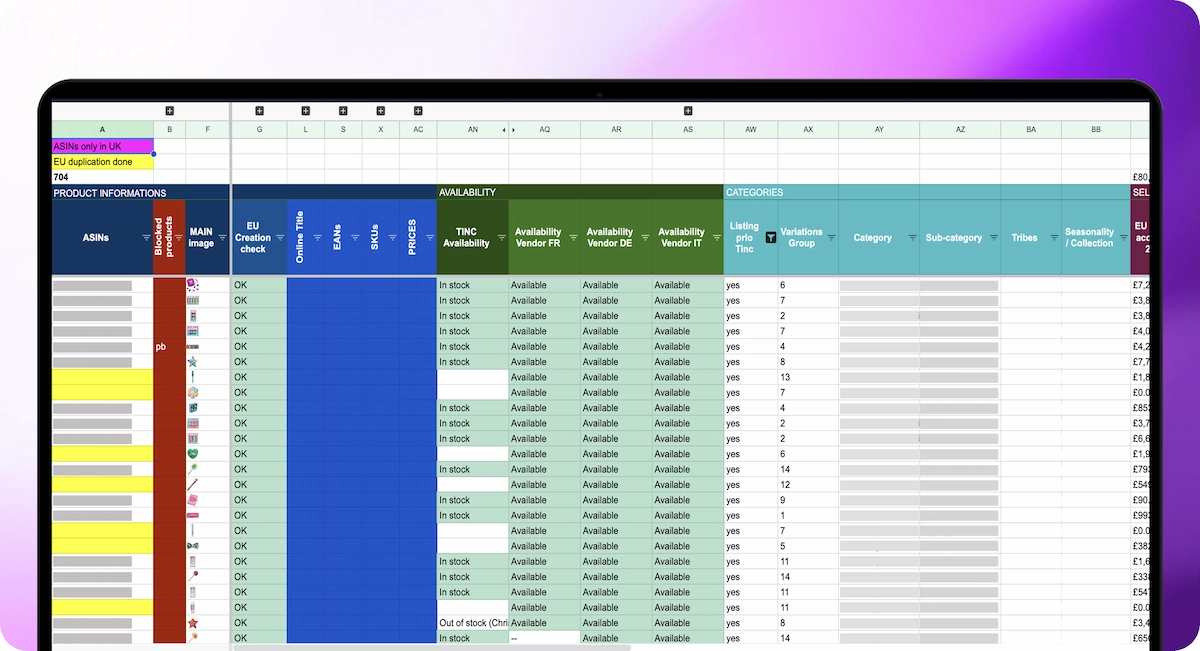Screen dimensions: 1200x651
Task: Open the EU Creation check filter icon
Action: [x=279, y=238]
